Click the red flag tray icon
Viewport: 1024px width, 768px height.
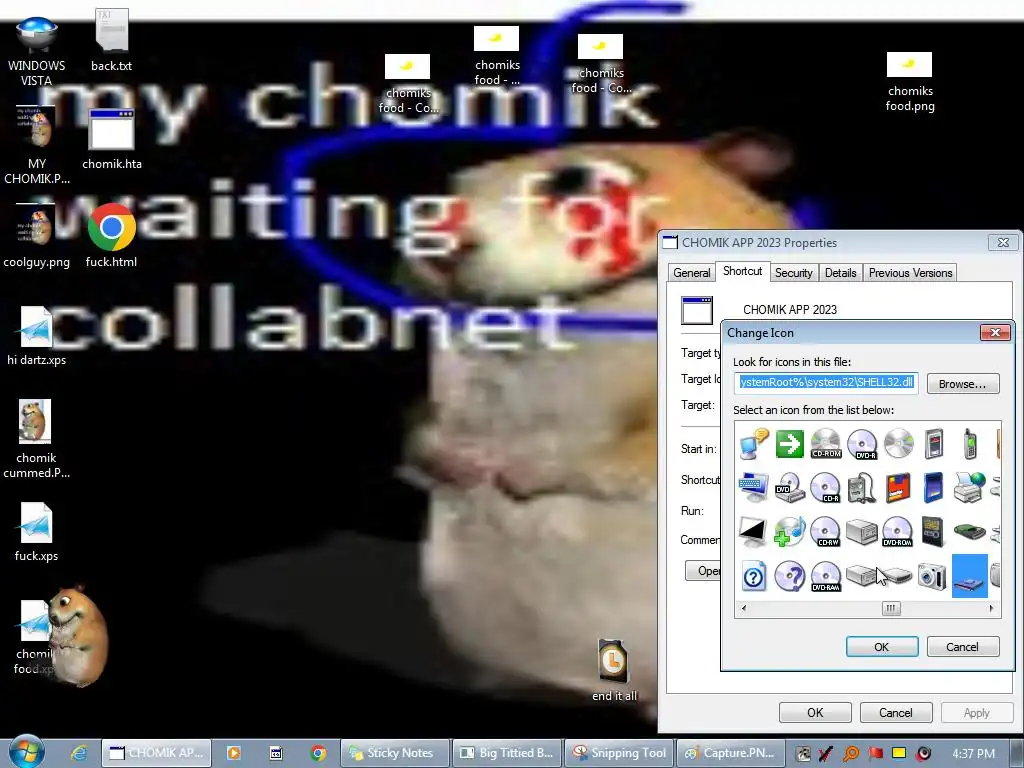[x=875, y=754]
